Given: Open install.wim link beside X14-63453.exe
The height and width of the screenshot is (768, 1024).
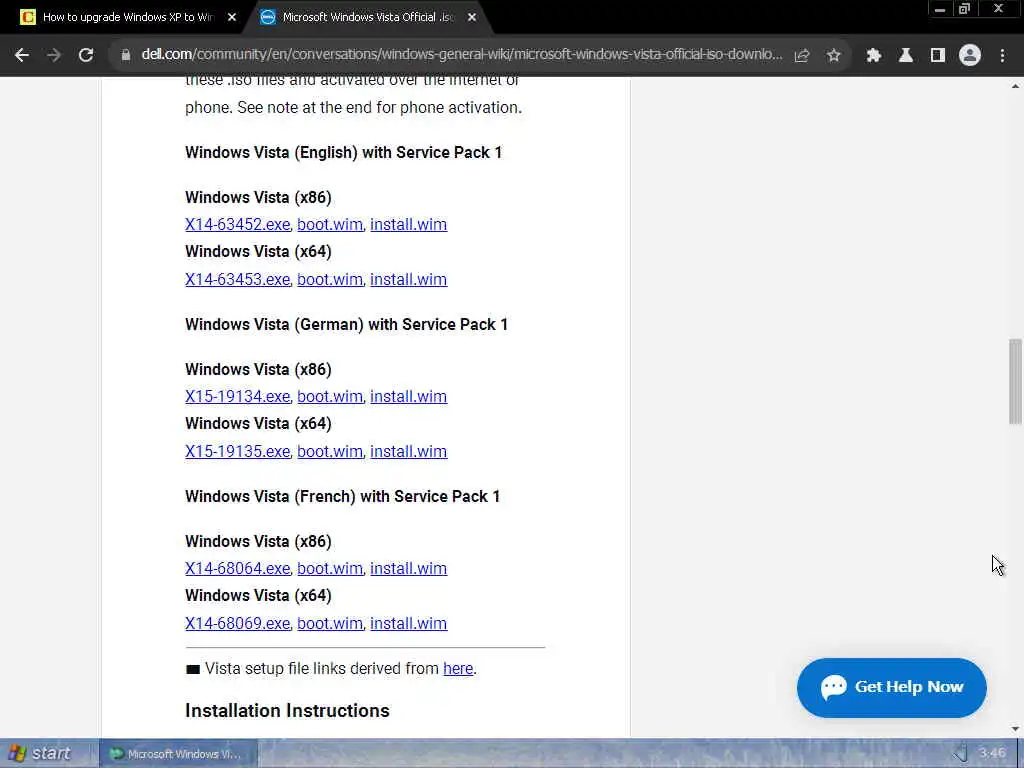Looking at the screenshot, I should coord(408,280).
